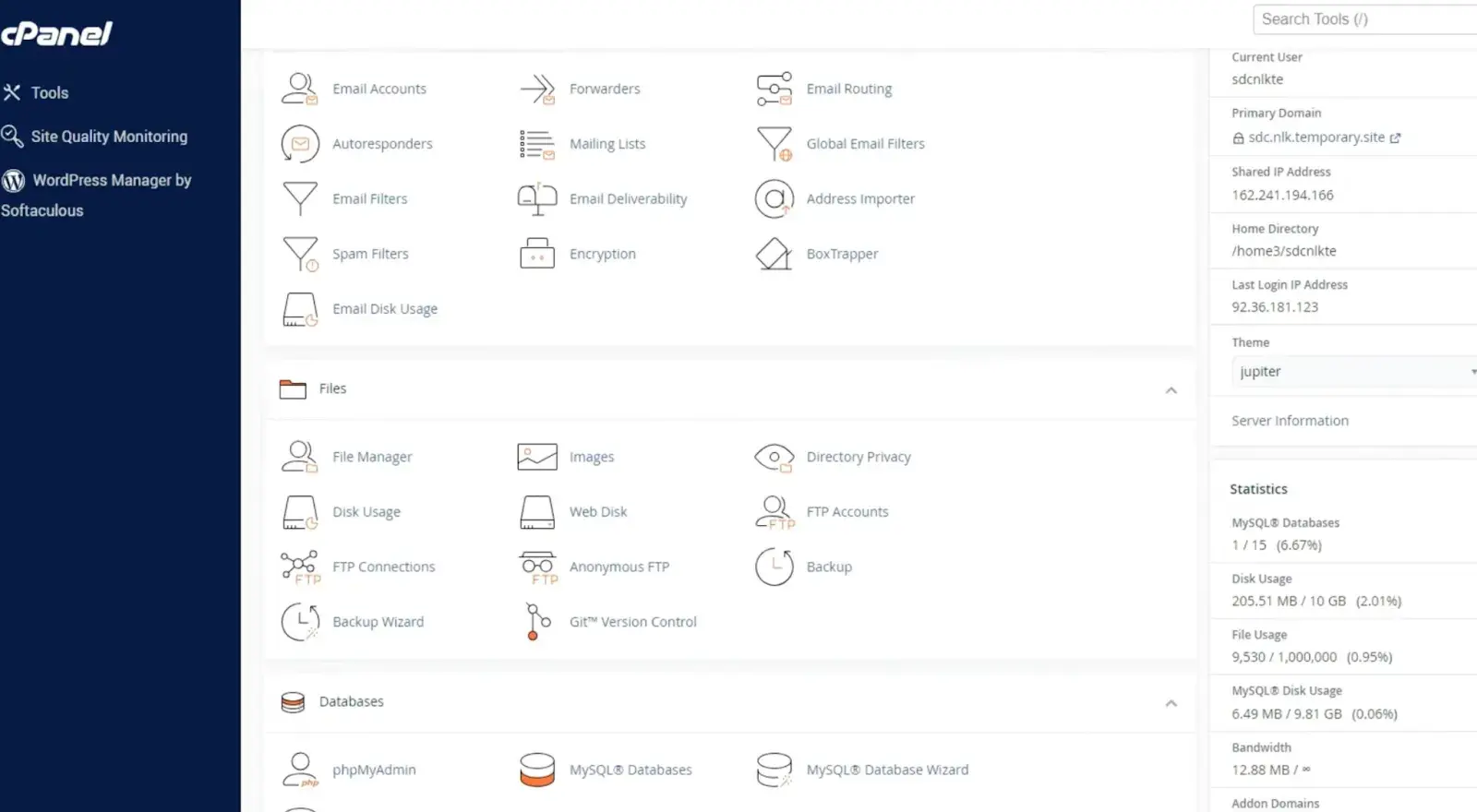
Task: Click the shared IP 162.241.194.166
Action: [1282, 195]
